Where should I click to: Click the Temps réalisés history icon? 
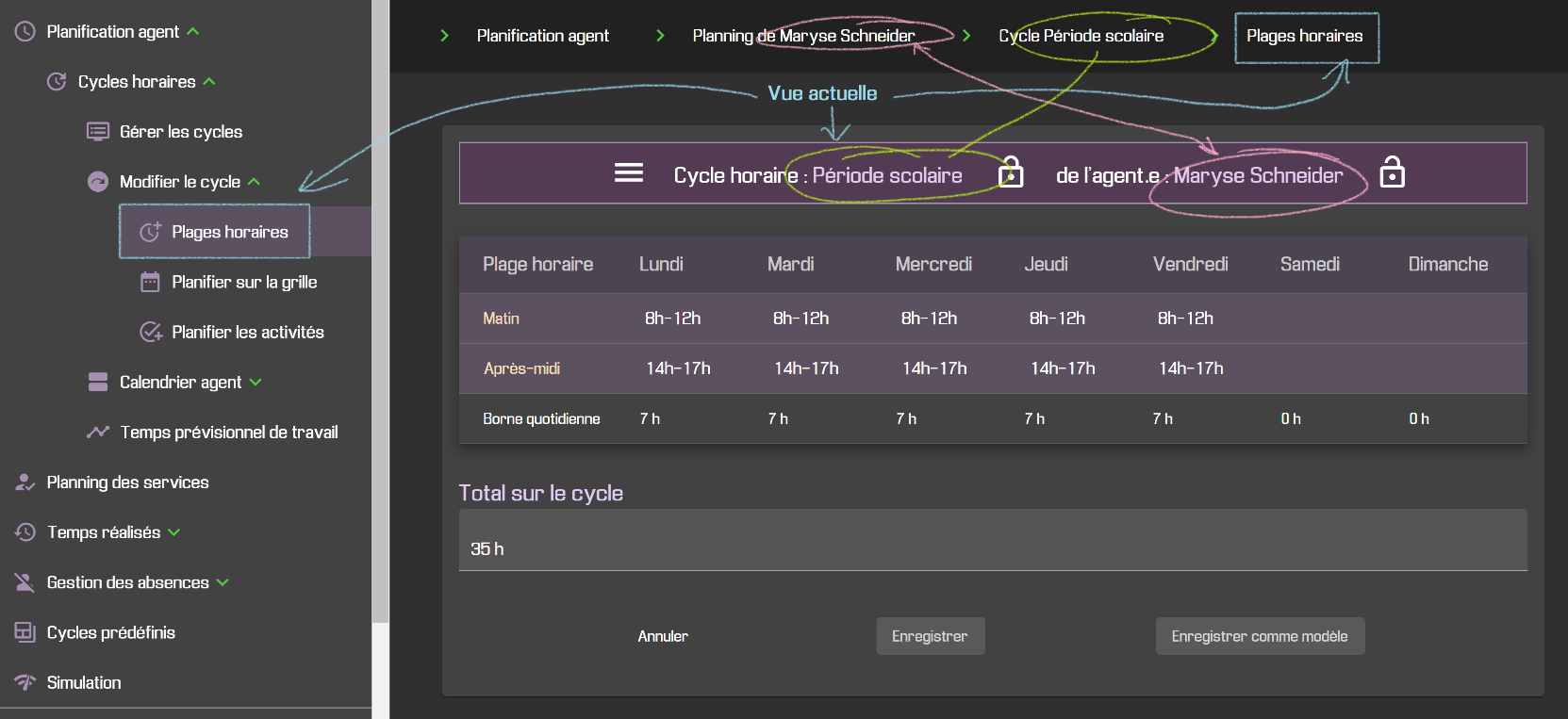[x=25, y=532]
